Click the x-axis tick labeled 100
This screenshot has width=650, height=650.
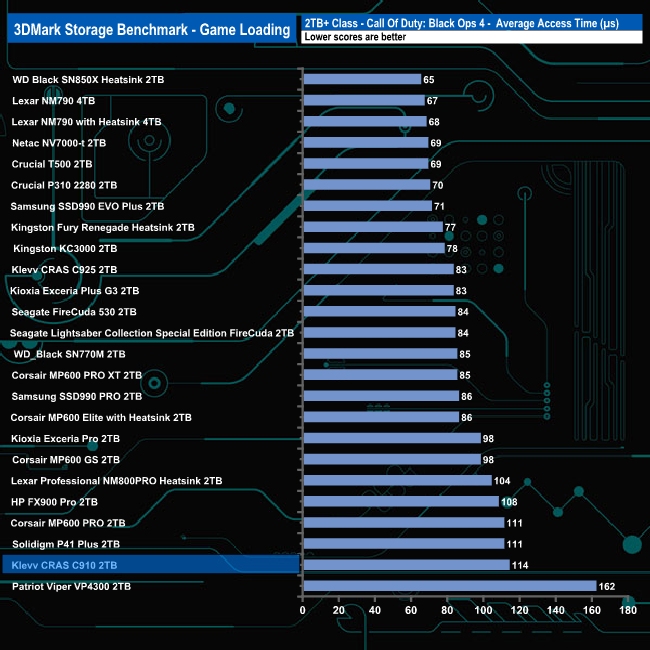(483, 610)
